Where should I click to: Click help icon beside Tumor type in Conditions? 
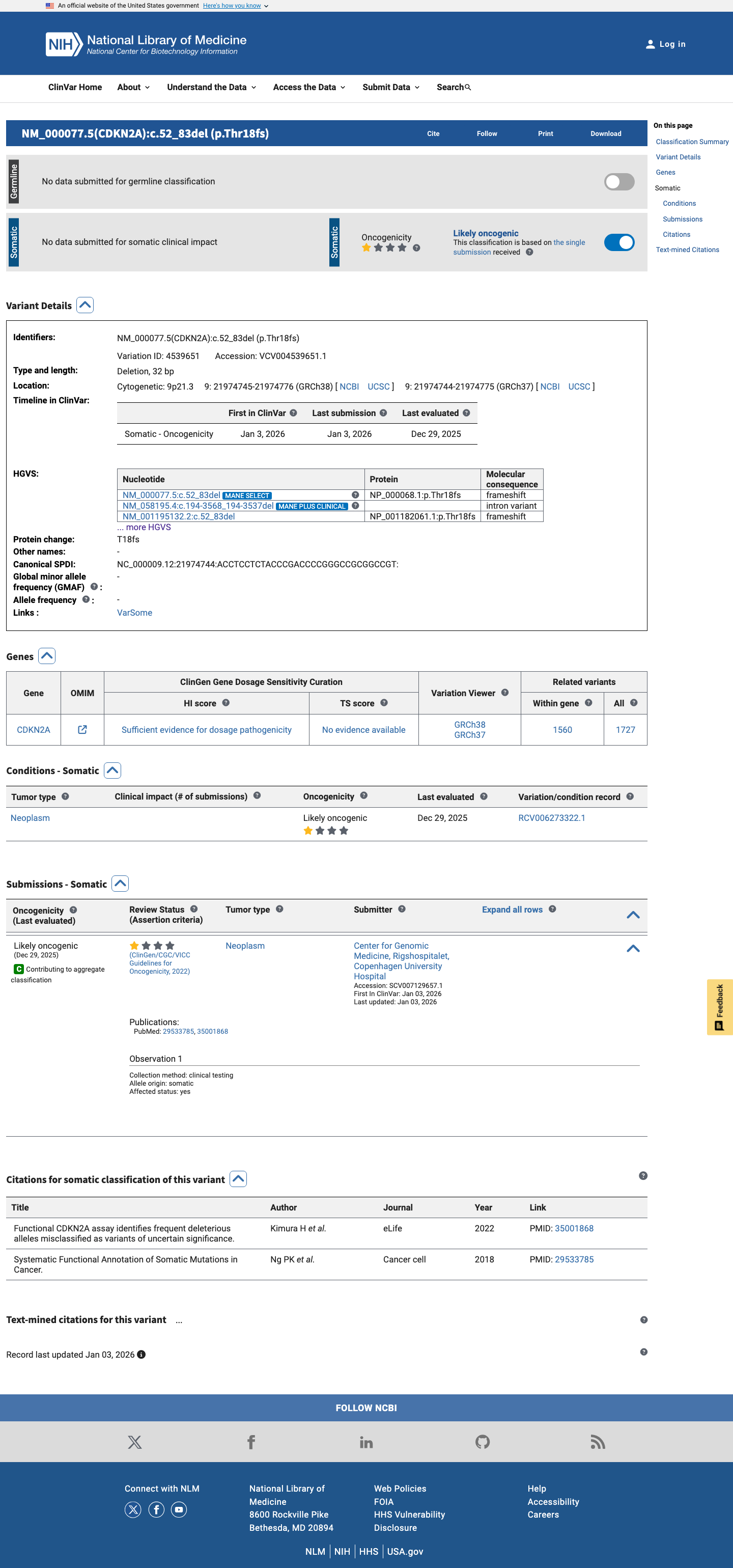point(65,796)
